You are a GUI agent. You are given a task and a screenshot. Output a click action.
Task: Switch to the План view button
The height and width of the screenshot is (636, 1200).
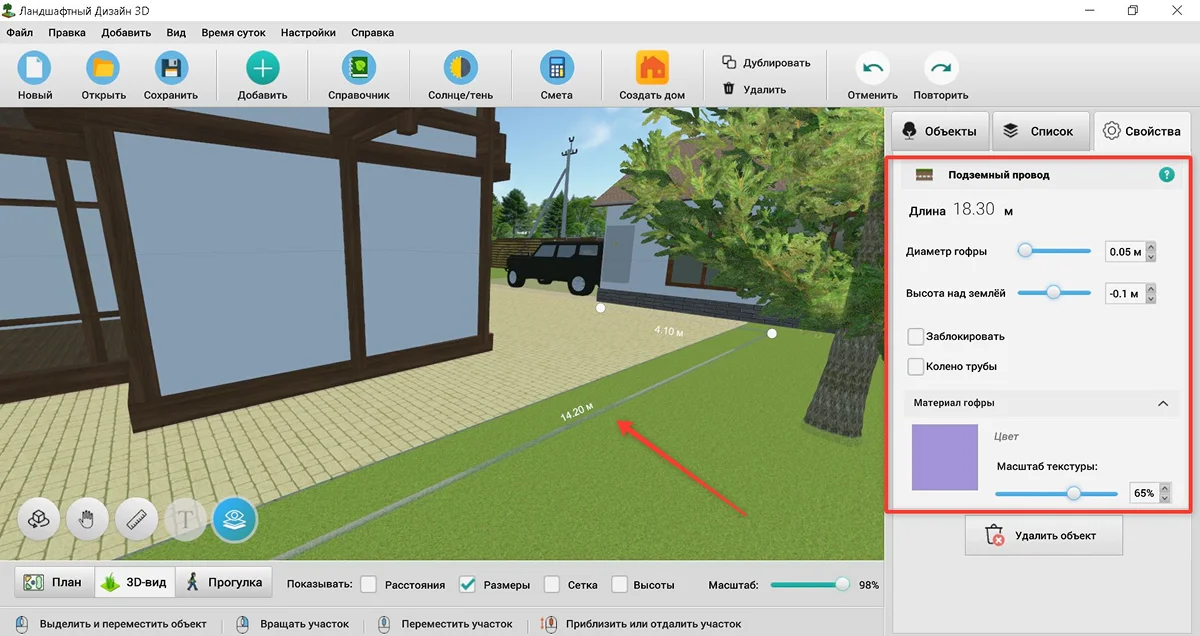pyautogui.click(x=54, y=582)
